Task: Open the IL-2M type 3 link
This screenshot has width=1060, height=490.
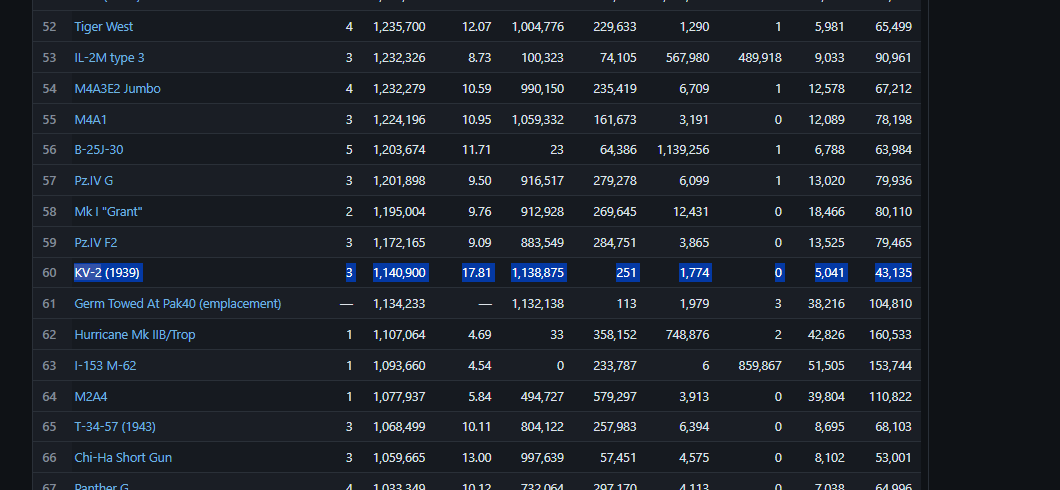Action: [109, 58]
